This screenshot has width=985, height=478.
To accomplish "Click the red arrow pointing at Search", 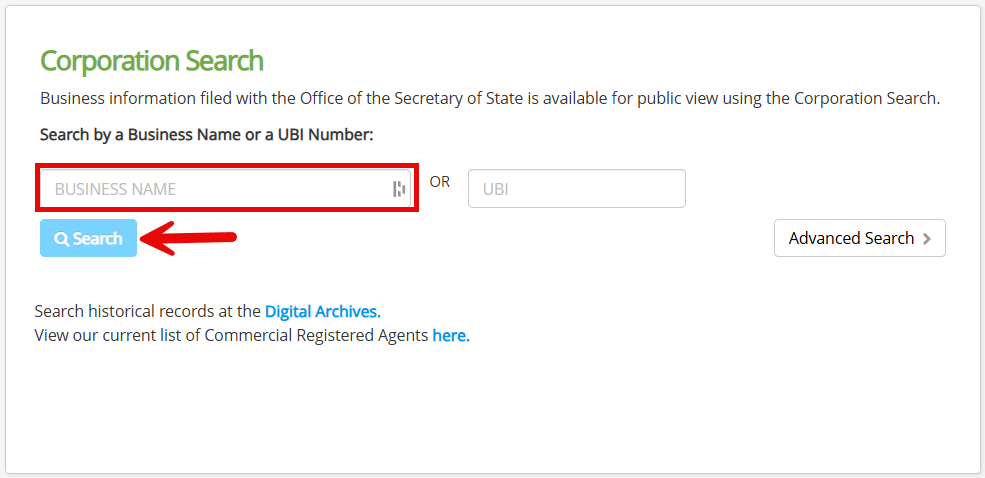I will [188, 239].
